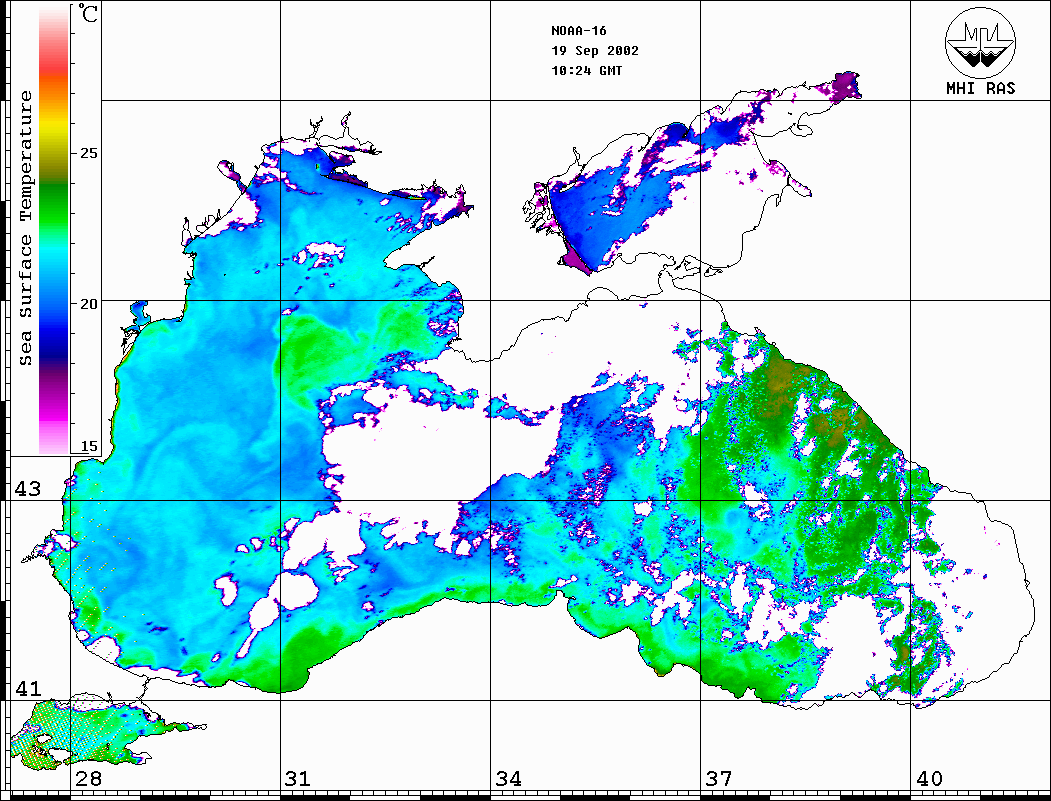Click the °C unit label
Viewport: 1051px width, 801px height.
pyautogui.click(x=87, y=13)
